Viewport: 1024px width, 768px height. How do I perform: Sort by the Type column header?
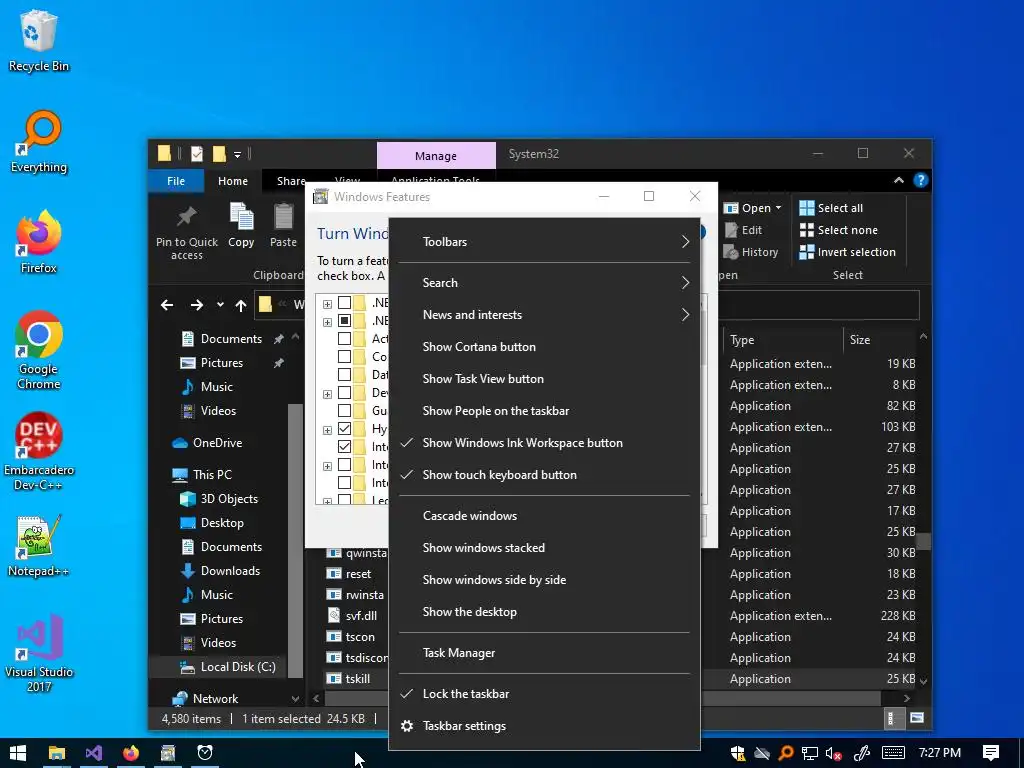(x=782, y=340)
